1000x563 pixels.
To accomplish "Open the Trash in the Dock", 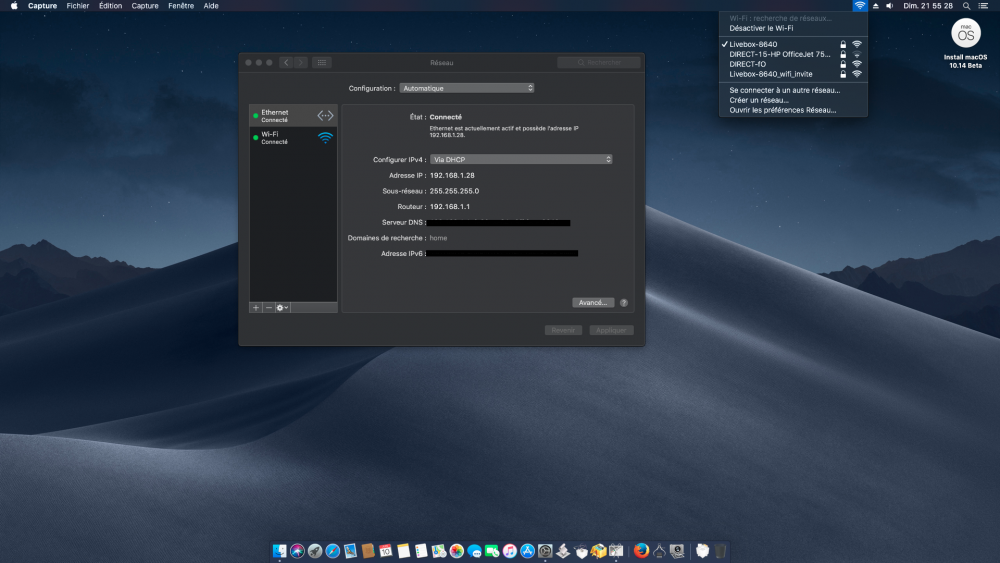I will click(x=720, y=551).
